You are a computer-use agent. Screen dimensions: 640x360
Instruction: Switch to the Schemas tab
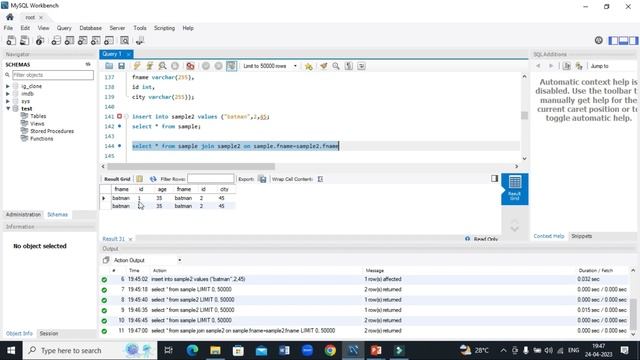58,214
